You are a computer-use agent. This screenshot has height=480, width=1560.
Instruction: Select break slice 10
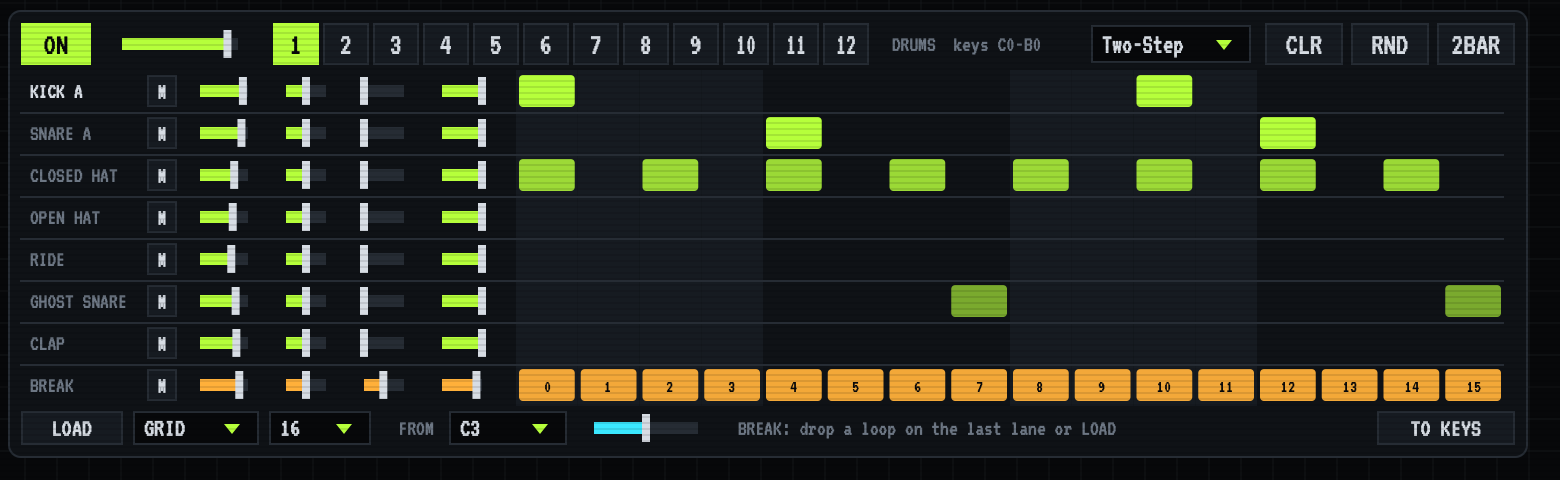1164,385
